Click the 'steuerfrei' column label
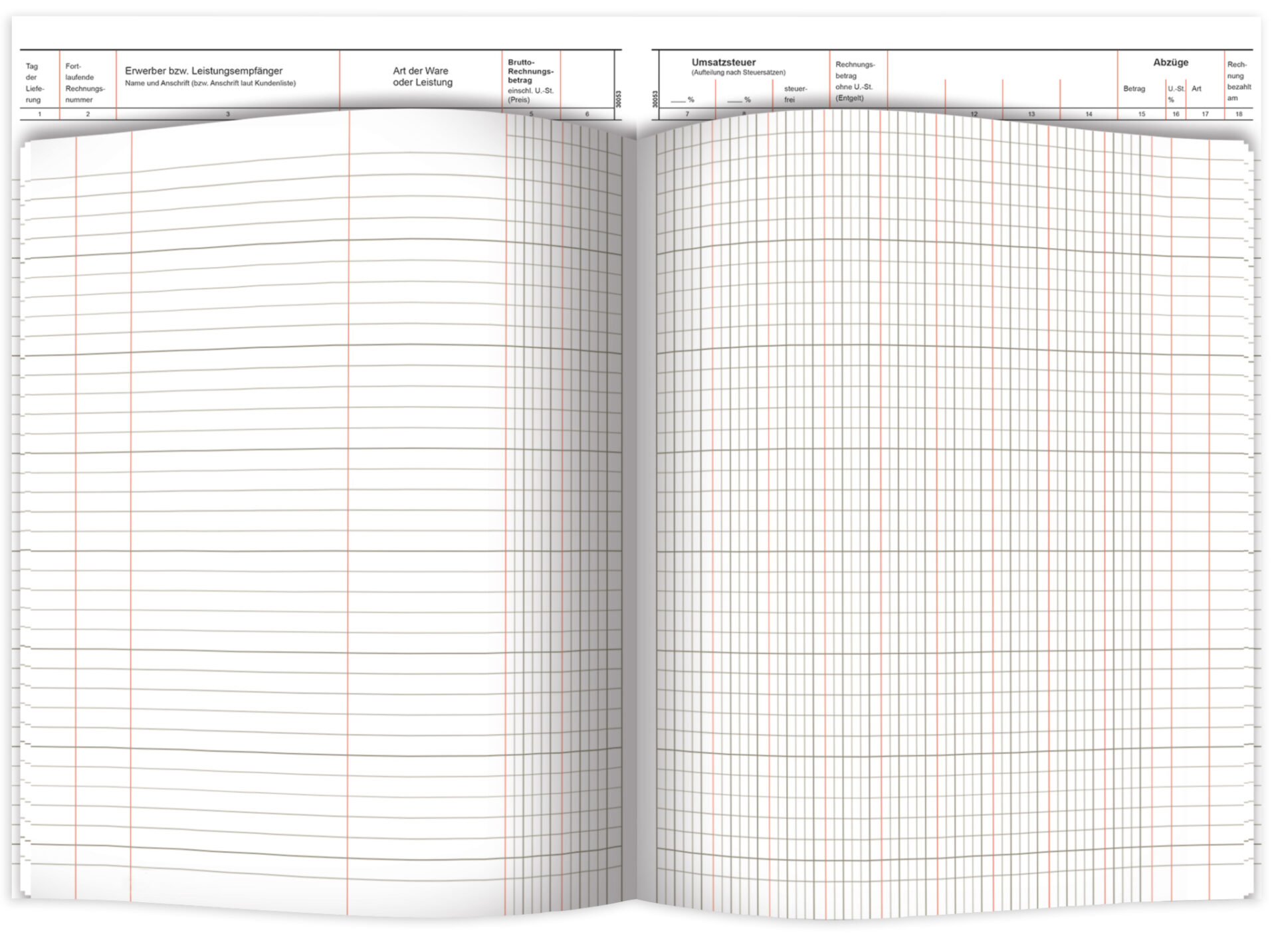The image size is (1276, 952). [x=796, y=94]
